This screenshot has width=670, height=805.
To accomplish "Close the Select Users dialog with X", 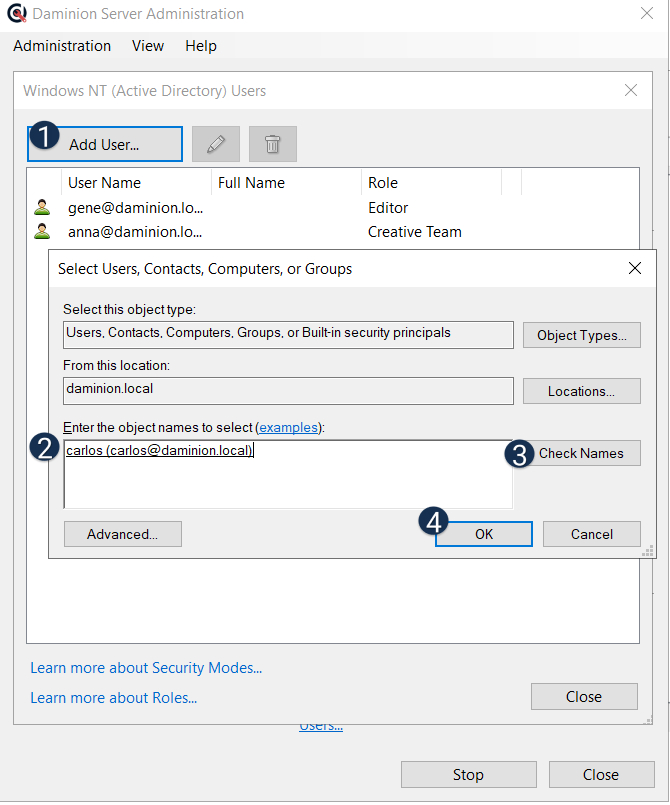I will click(634, 268).
